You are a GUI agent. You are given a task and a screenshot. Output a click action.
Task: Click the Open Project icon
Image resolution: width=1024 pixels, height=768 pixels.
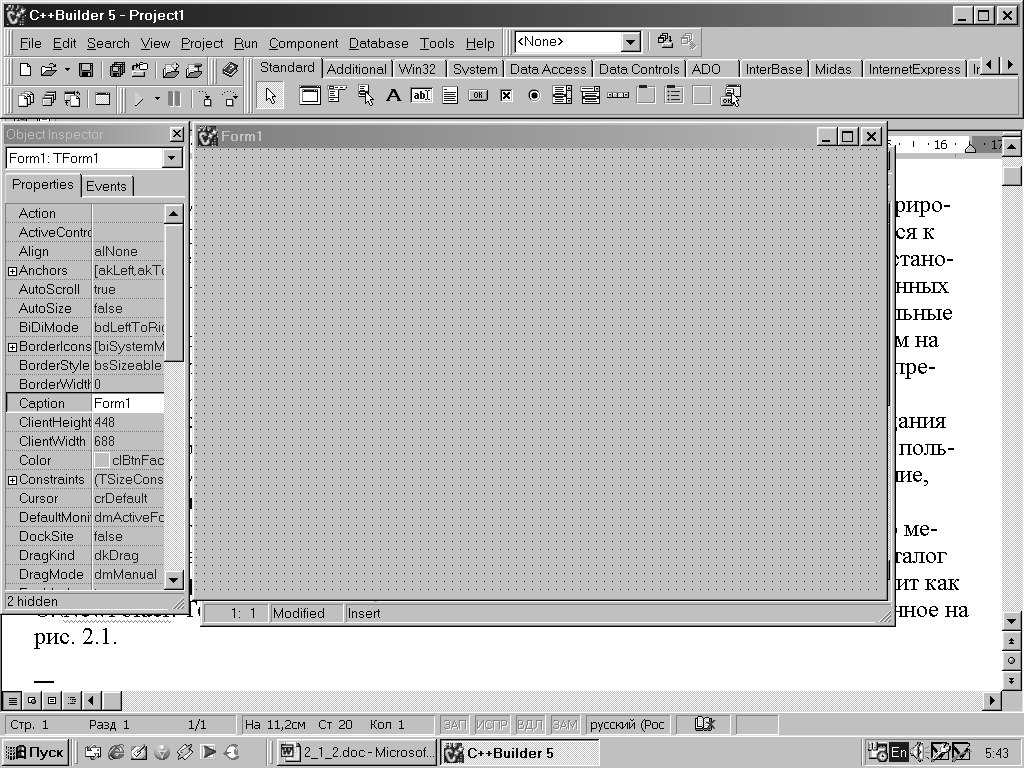140,70
